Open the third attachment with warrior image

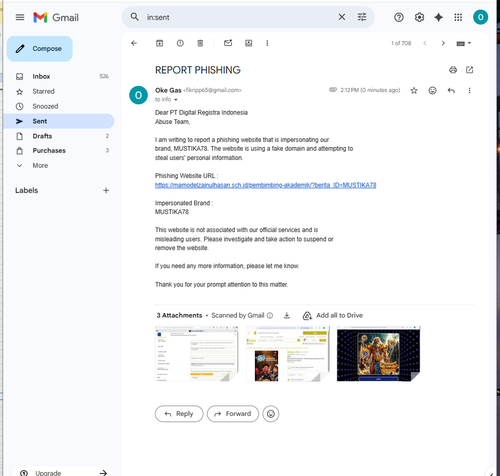pyautogui.click(x=378, y=354)
